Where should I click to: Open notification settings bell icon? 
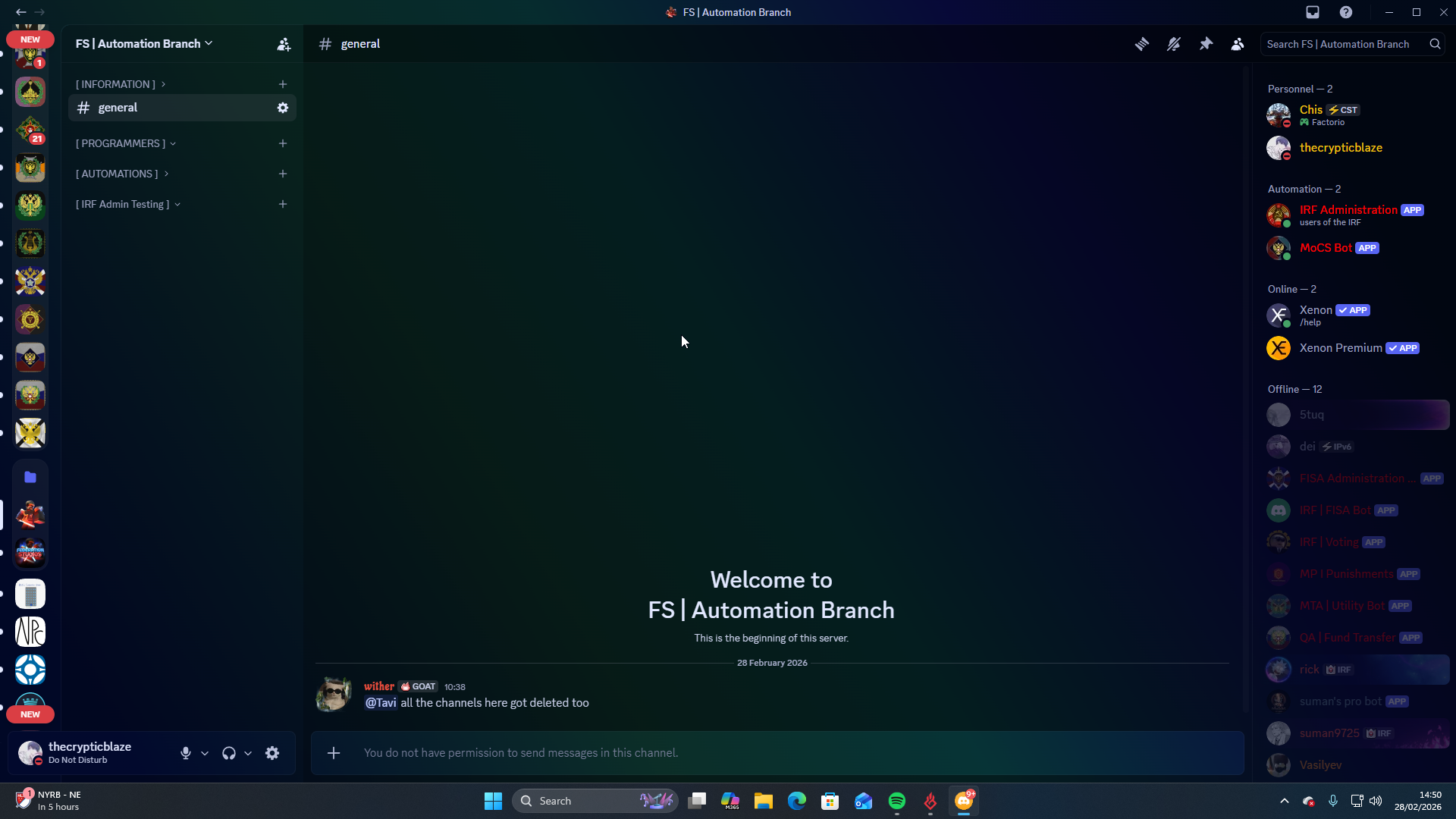(1174, 44)
